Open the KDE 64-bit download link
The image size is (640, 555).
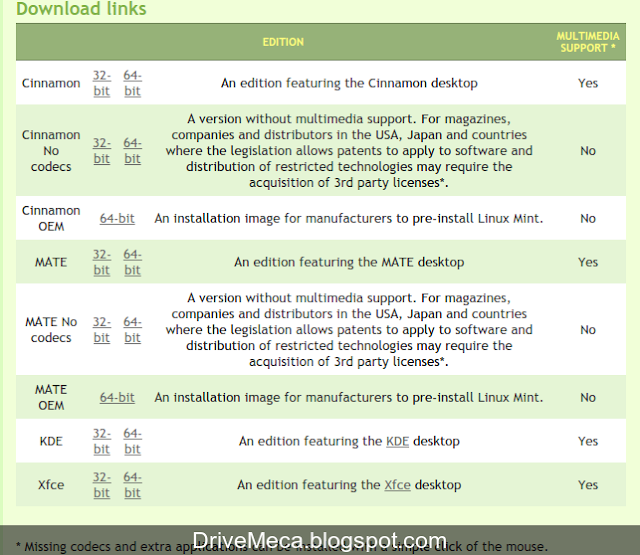click(x=133, y=441)
